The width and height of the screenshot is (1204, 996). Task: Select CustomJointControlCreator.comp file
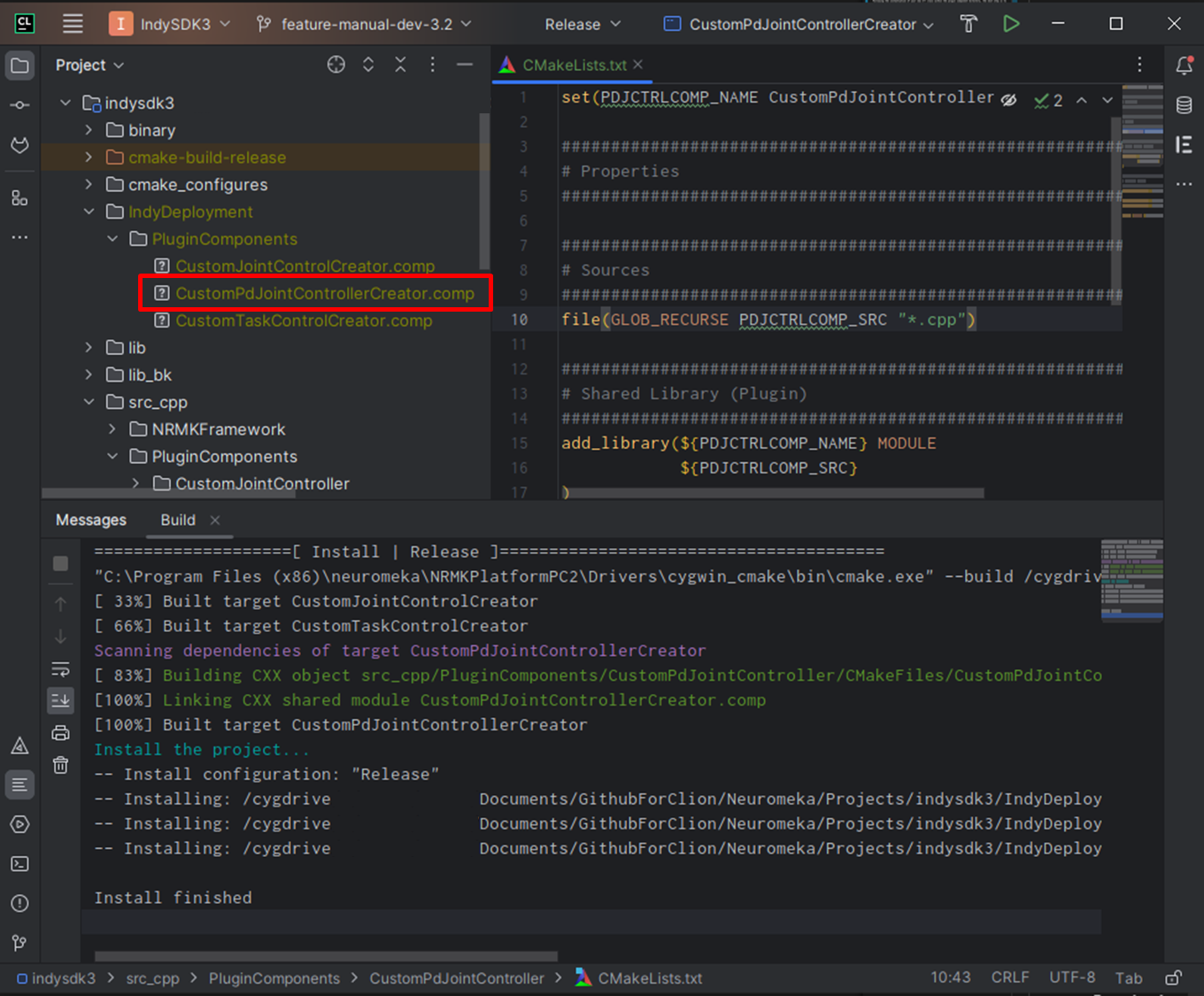tap(305, 266)
